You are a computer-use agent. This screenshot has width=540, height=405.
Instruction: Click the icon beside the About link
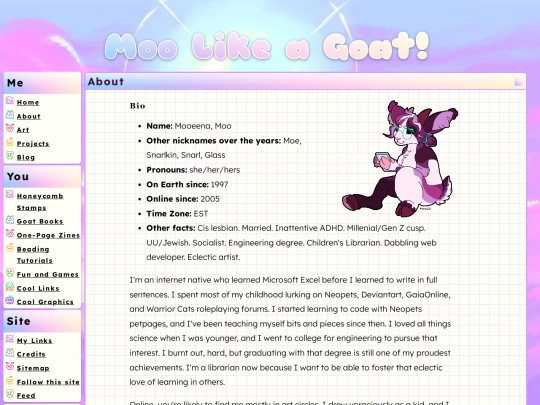(x=10, y=114)
